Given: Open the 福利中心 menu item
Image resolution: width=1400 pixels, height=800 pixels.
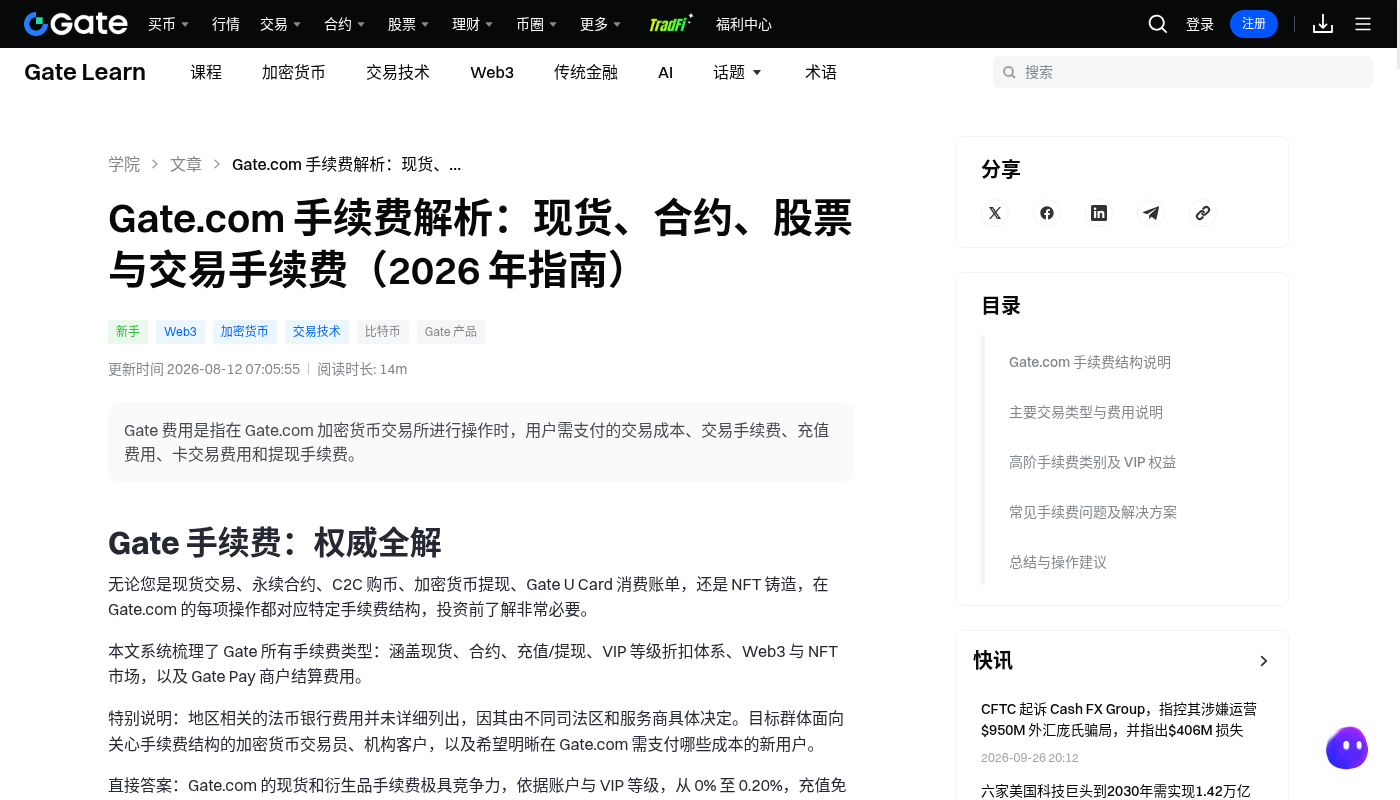Looking at the screenshot, I should pyautogui.click(x=744, y=24).
